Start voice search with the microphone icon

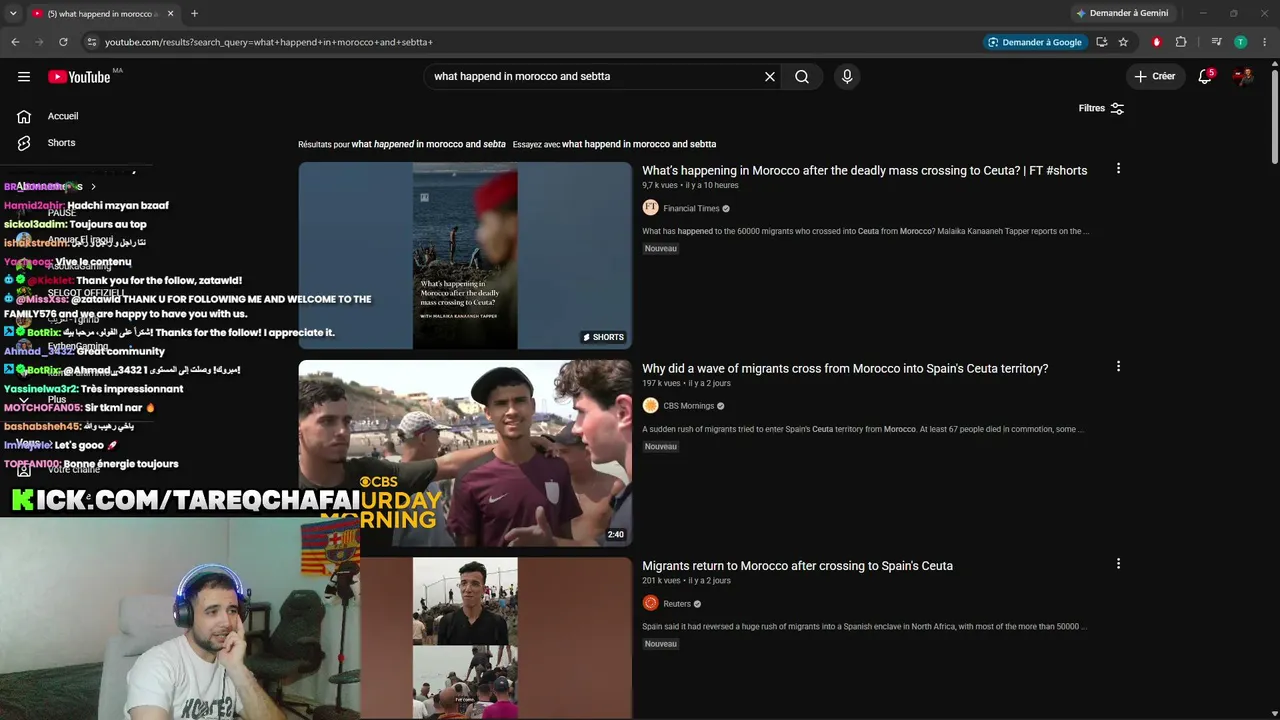click(x=847, y=77)
